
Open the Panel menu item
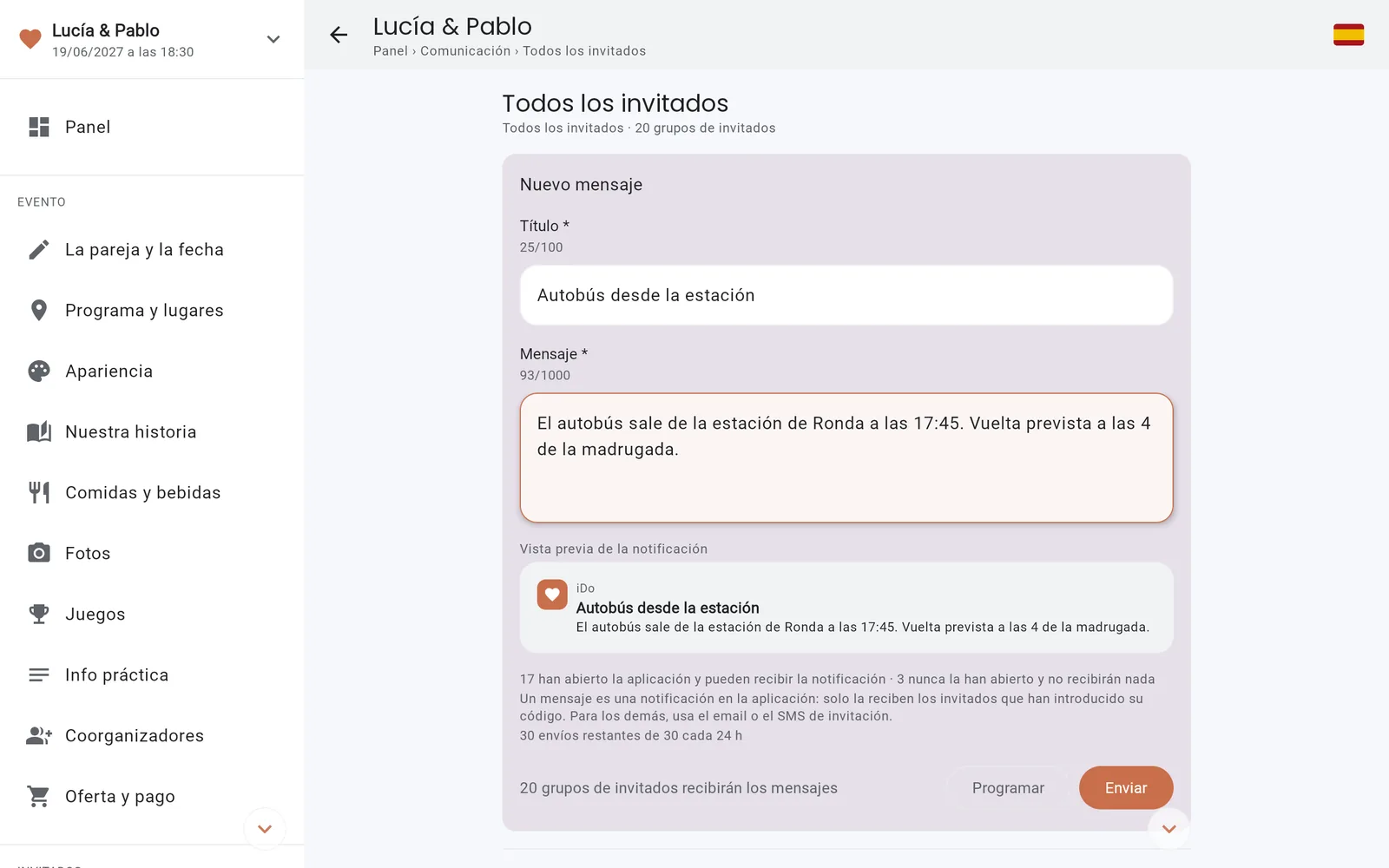pos(152,127)
